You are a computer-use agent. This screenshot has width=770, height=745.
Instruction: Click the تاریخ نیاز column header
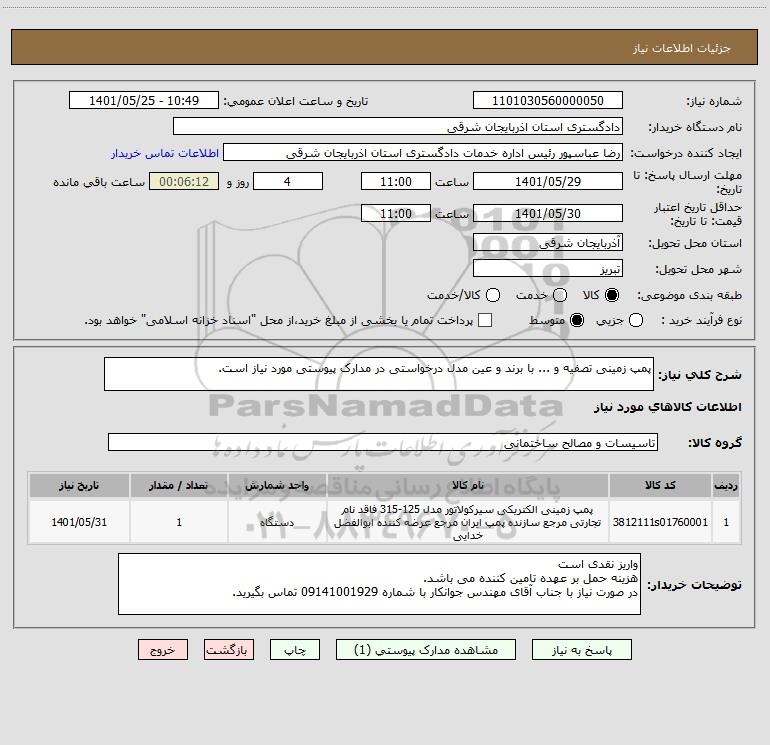click(79, 486)
